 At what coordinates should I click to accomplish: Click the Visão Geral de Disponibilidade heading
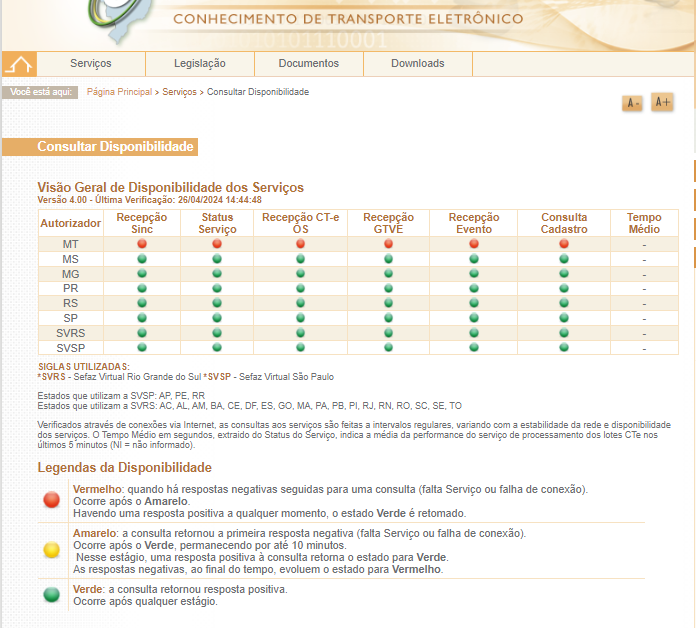(170, 187)
